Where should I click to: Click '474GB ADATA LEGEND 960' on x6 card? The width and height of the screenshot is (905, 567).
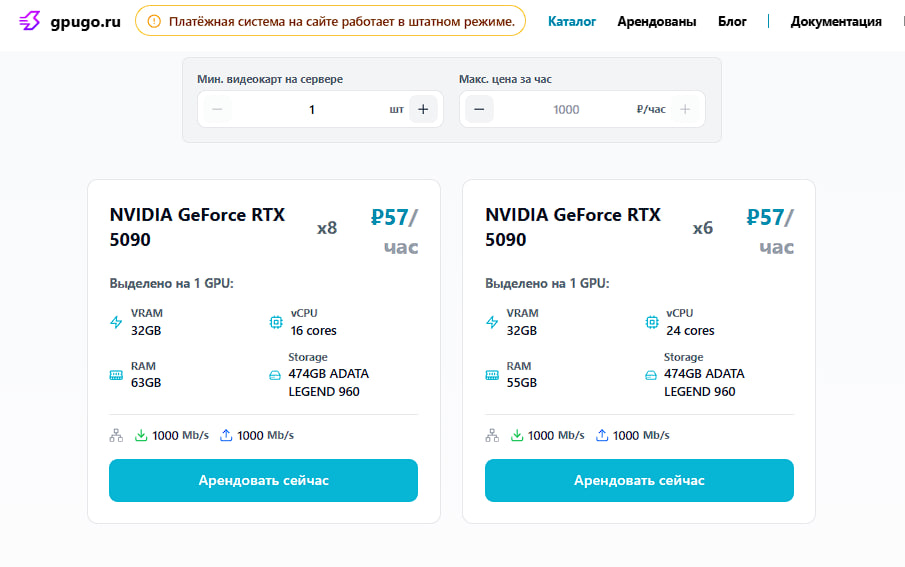(704, 383)
